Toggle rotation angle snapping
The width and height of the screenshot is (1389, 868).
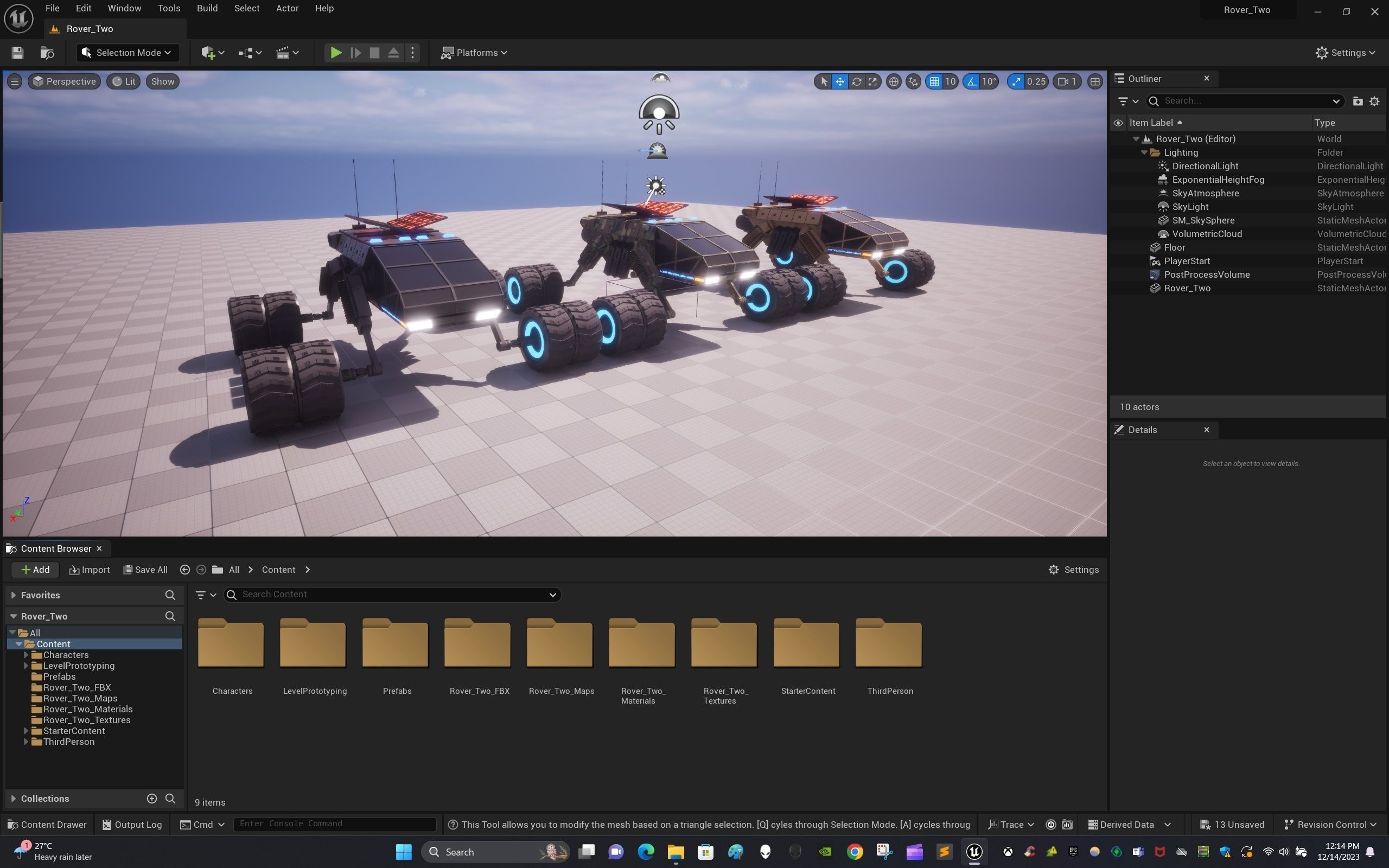972,81
